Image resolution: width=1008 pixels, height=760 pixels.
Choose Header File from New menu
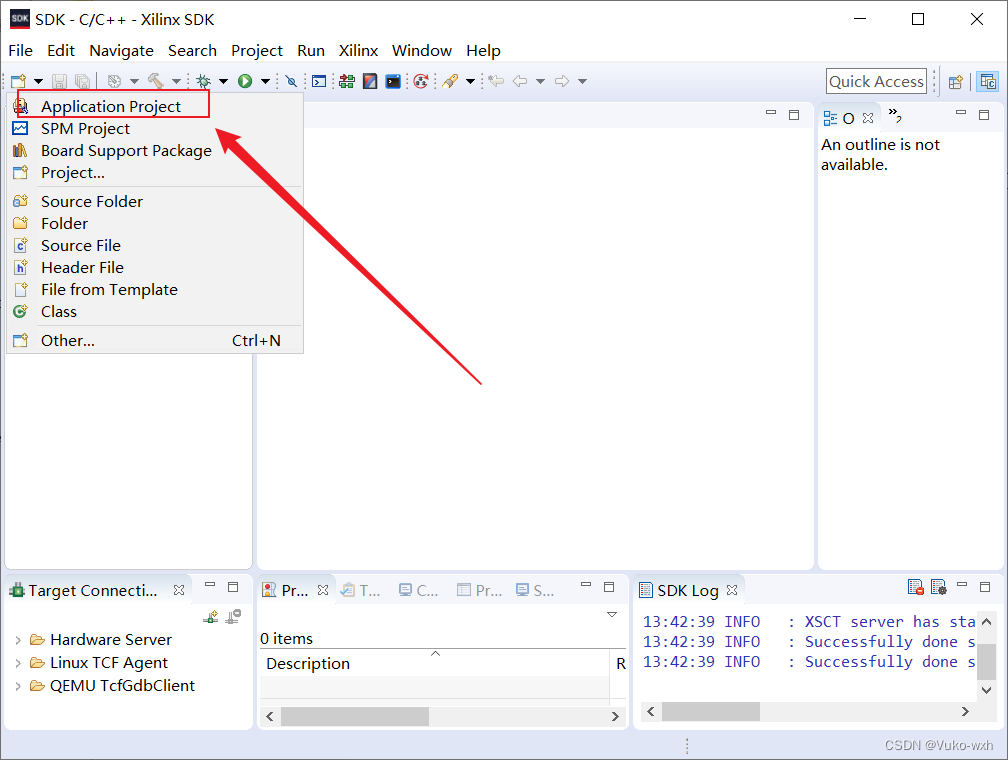(154, 267)
